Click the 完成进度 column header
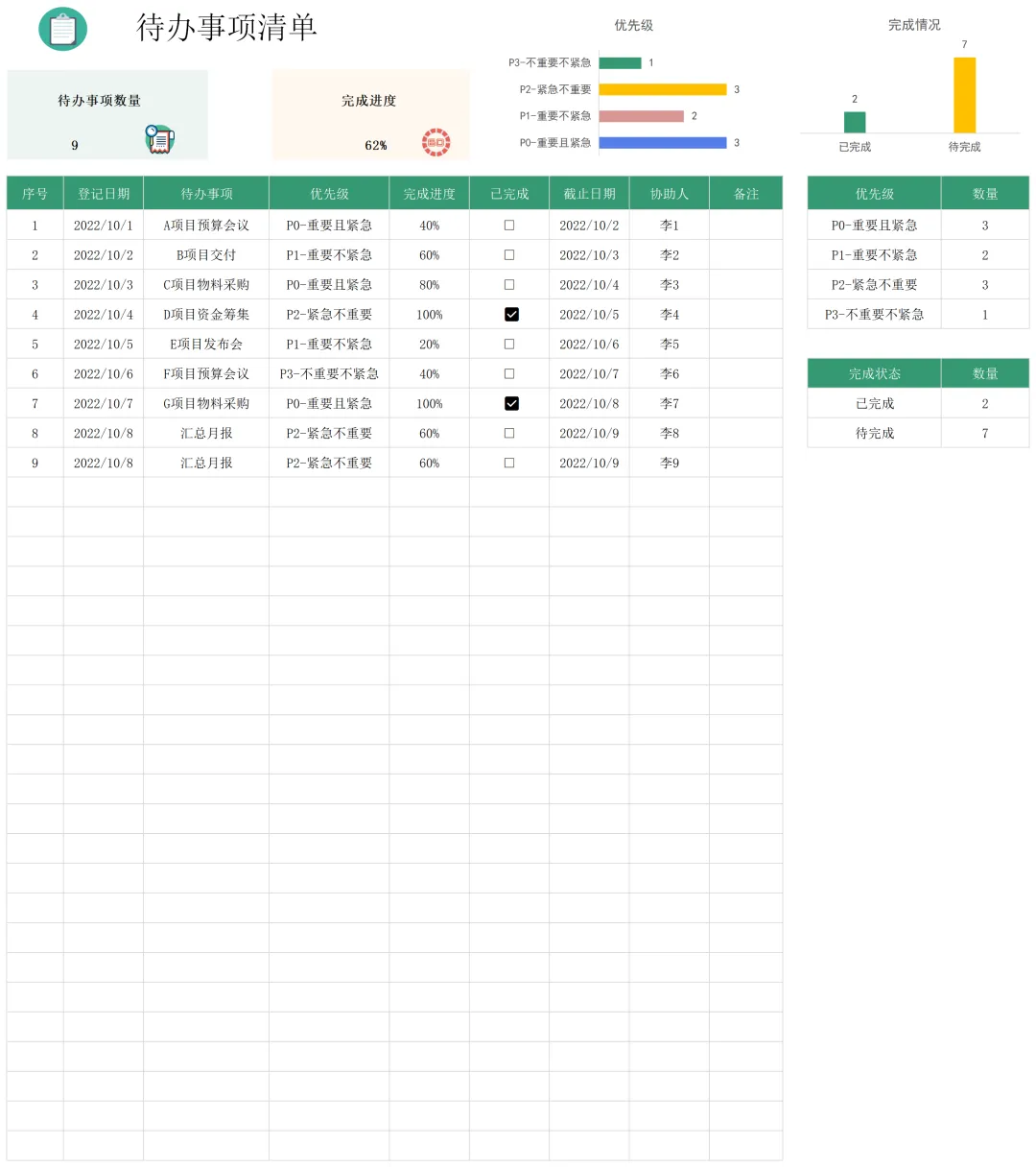The image size is (1036, 1167). coord(430,194)
